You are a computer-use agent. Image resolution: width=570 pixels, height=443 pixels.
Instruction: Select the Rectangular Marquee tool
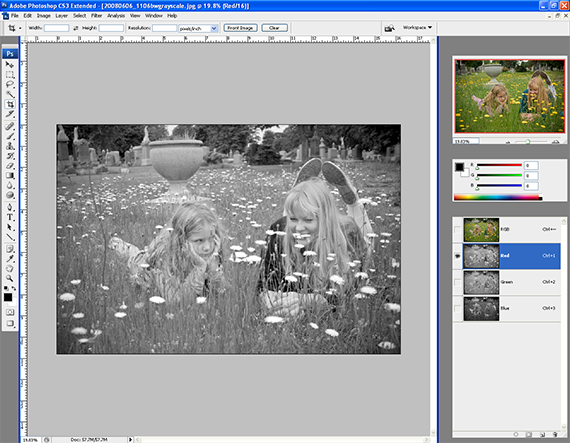[10, 74]
